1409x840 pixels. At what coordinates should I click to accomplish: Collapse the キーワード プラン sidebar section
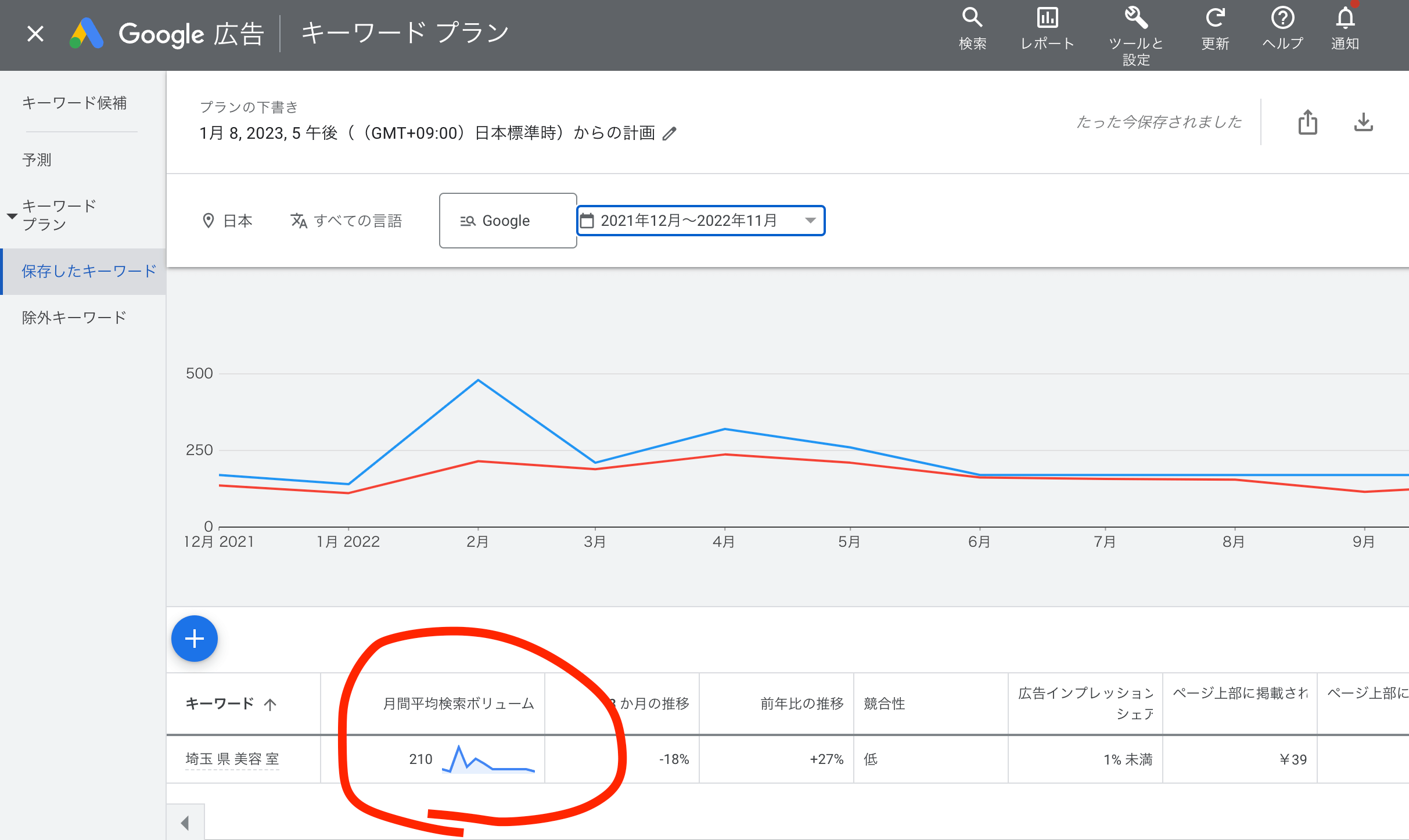12,215
